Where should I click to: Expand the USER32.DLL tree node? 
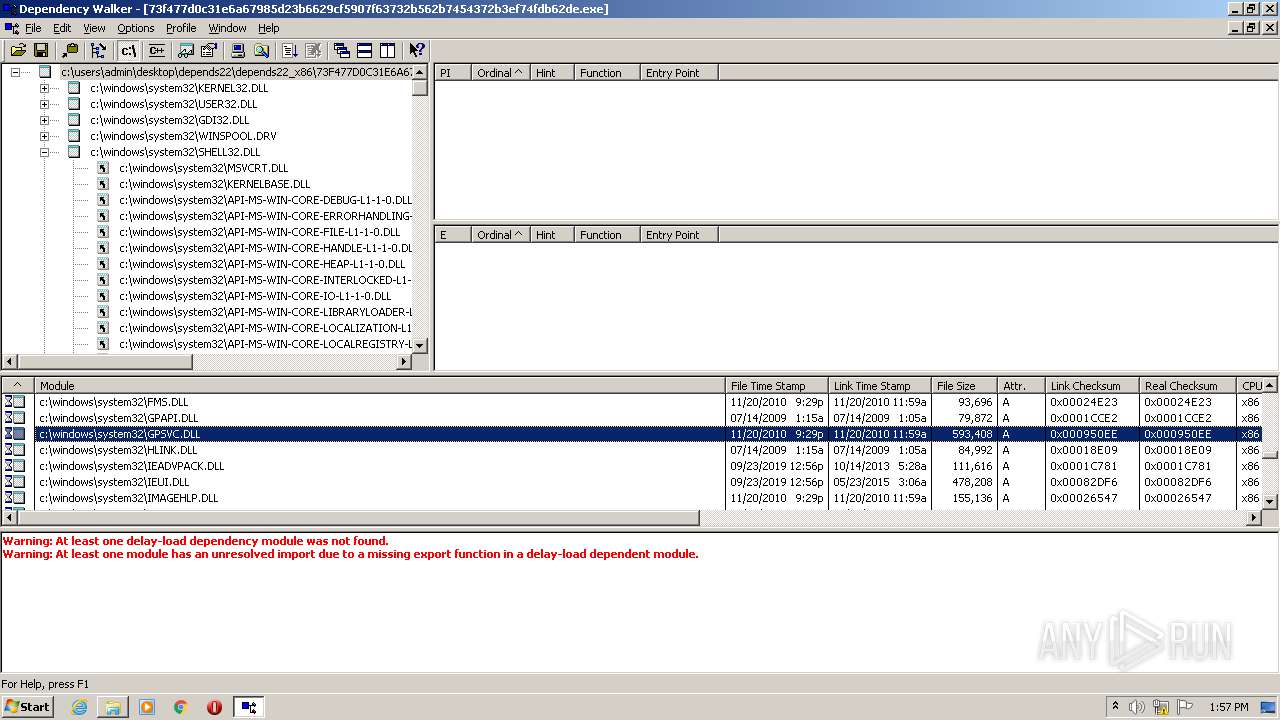(x=44, y=104)
